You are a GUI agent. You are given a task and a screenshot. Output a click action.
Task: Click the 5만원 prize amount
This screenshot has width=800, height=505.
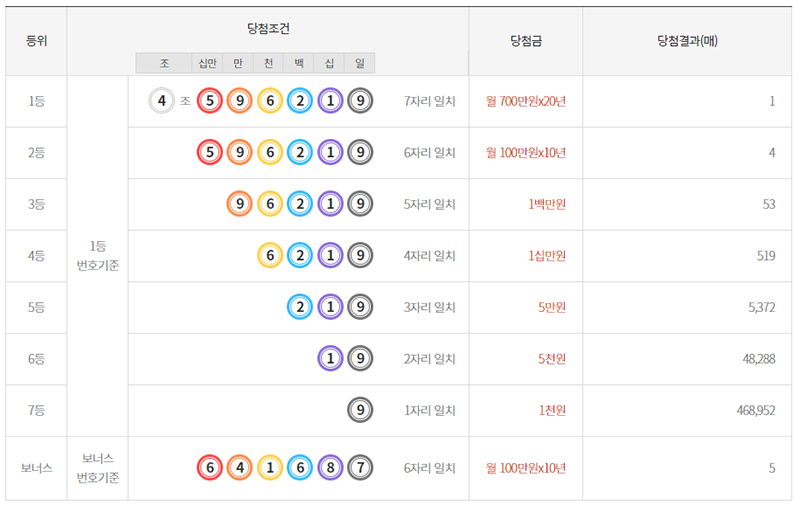click(552, 307)
